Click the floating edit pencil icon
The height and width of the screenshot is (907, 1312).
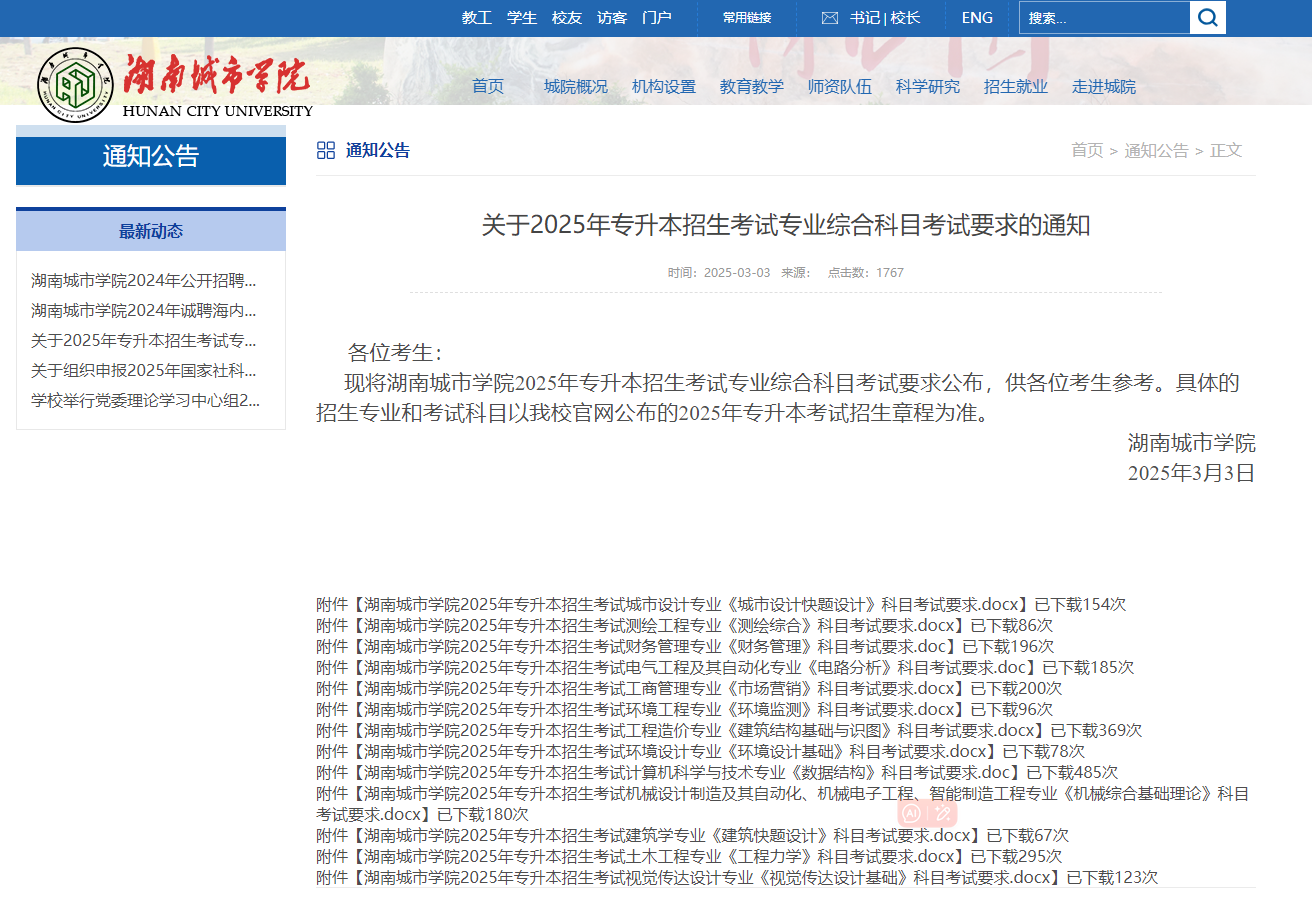tap(941, 814)
